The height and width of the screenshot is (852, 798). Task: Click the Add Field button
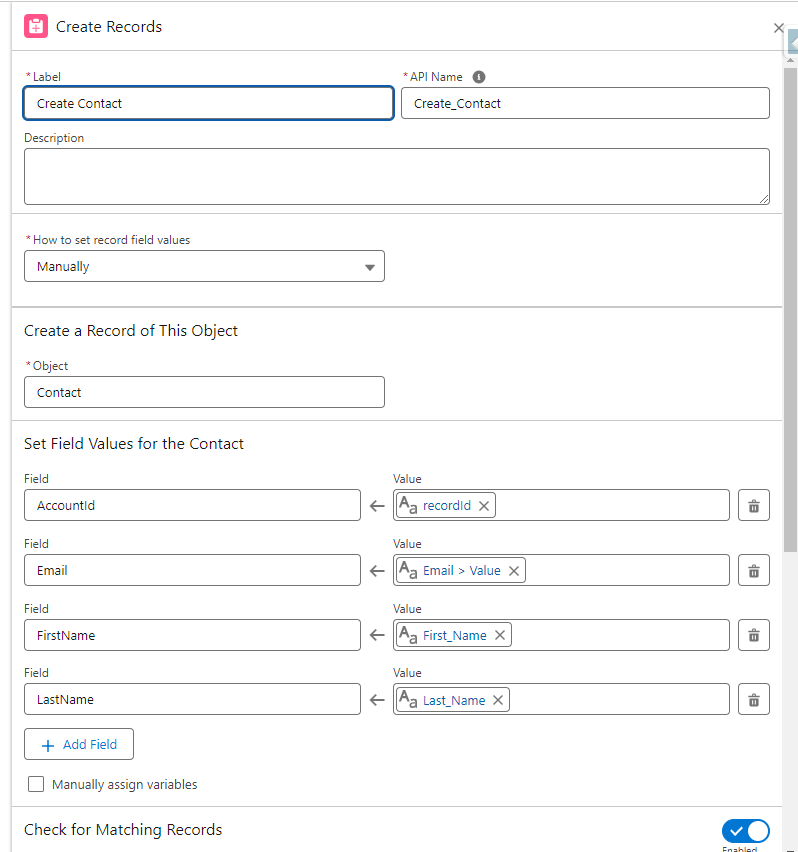click(x=79, y=745)
